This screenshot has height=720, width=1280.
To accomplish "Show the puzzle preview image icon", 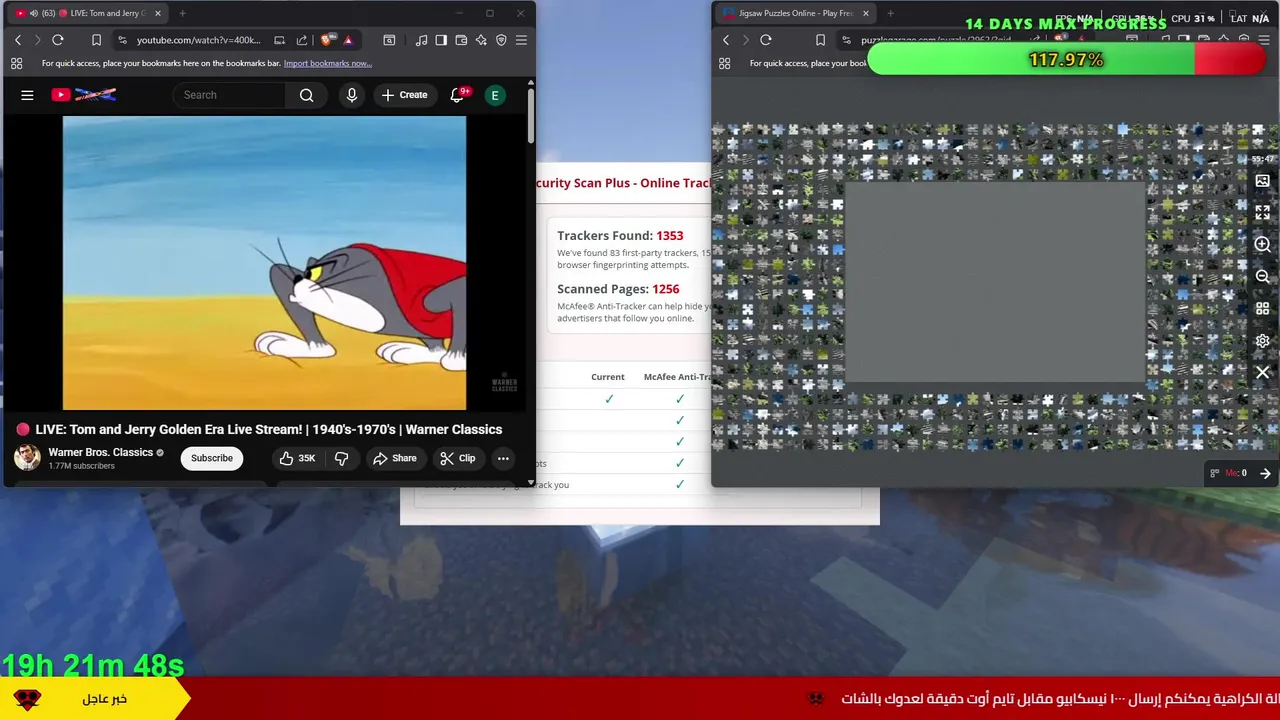I will (1263, 181).
